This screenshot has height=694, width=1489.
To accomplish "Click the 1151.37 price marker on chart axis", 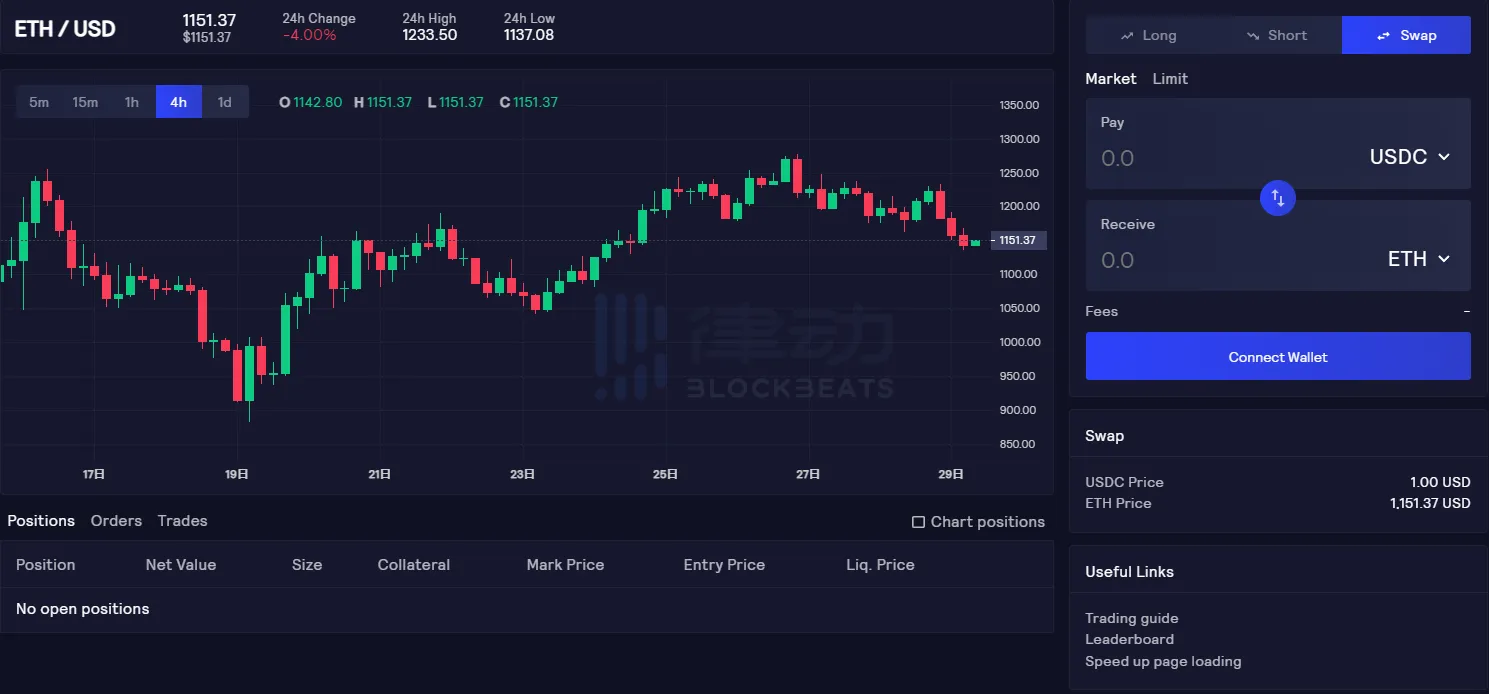I will coord(1018,240).
